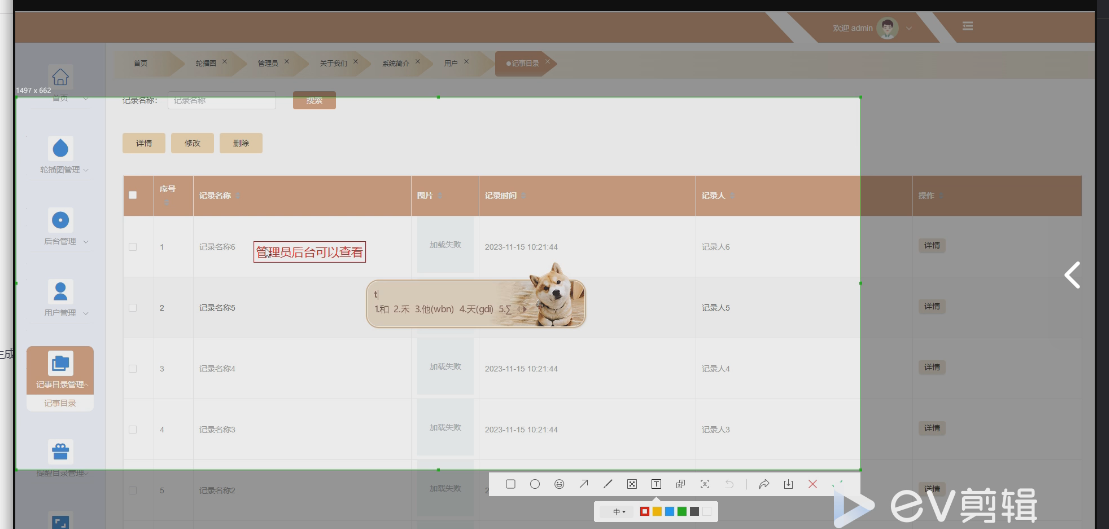Open the emoji sticker tool
Image resolution: width=1109 pixels, height=529 pixels.
click(559, 484)
